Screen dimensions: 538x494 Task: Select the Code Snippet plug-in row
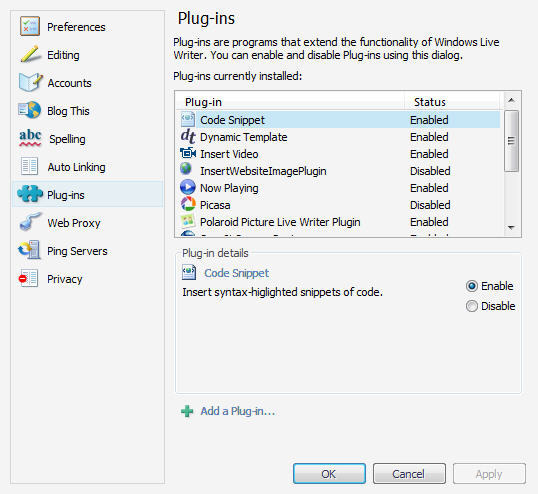click(x=340, y=120)
